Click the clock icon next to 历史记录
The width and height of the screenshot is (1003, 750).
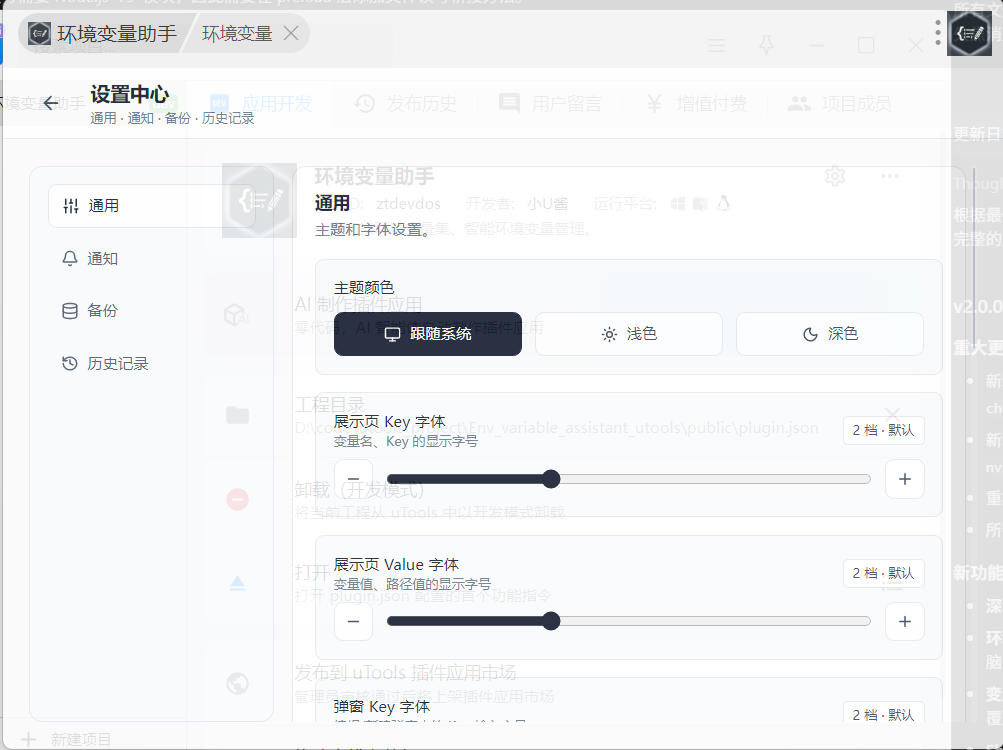70,363
